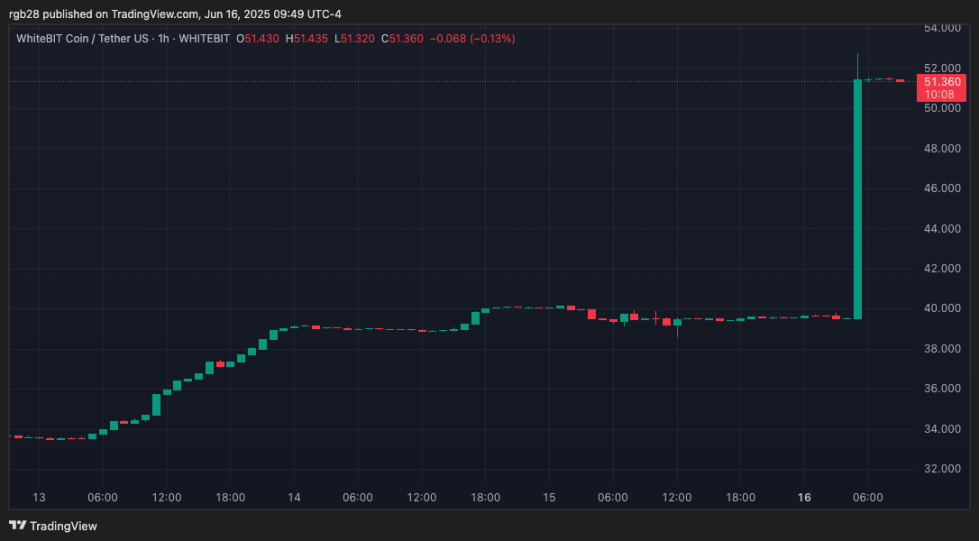979x541 pixels.
Task: Click the 40.000 price axis label
Action: point(943,308)
